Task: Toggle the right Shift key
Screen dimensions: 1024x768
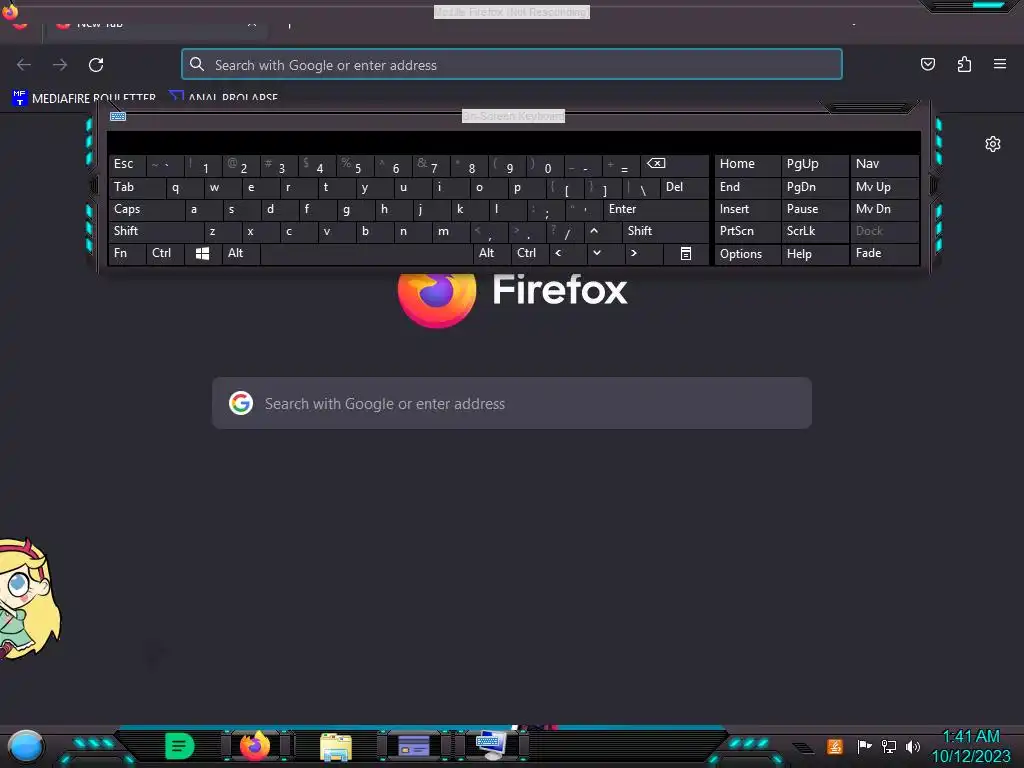Action: pos(665,231)
